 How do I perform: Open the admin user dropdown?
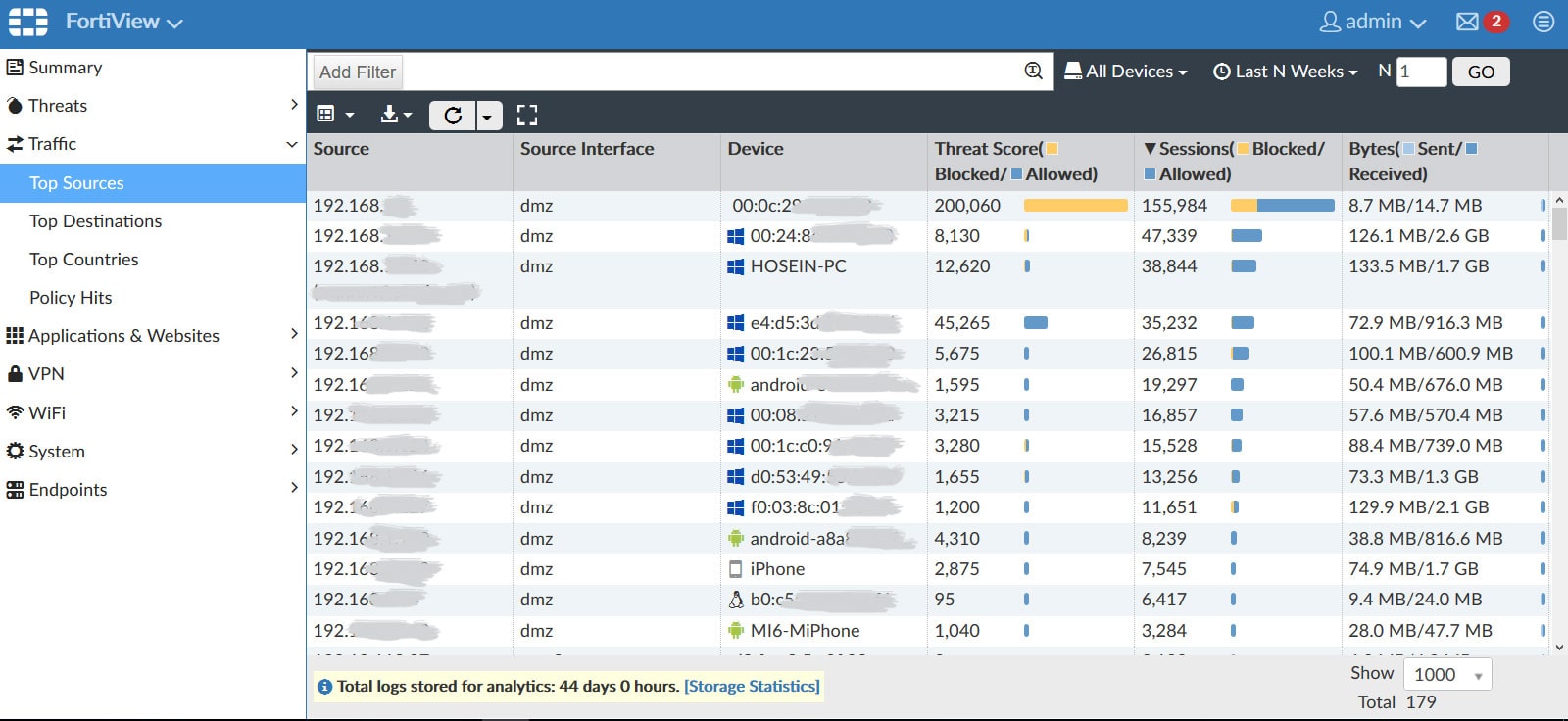coord(1372,22)
